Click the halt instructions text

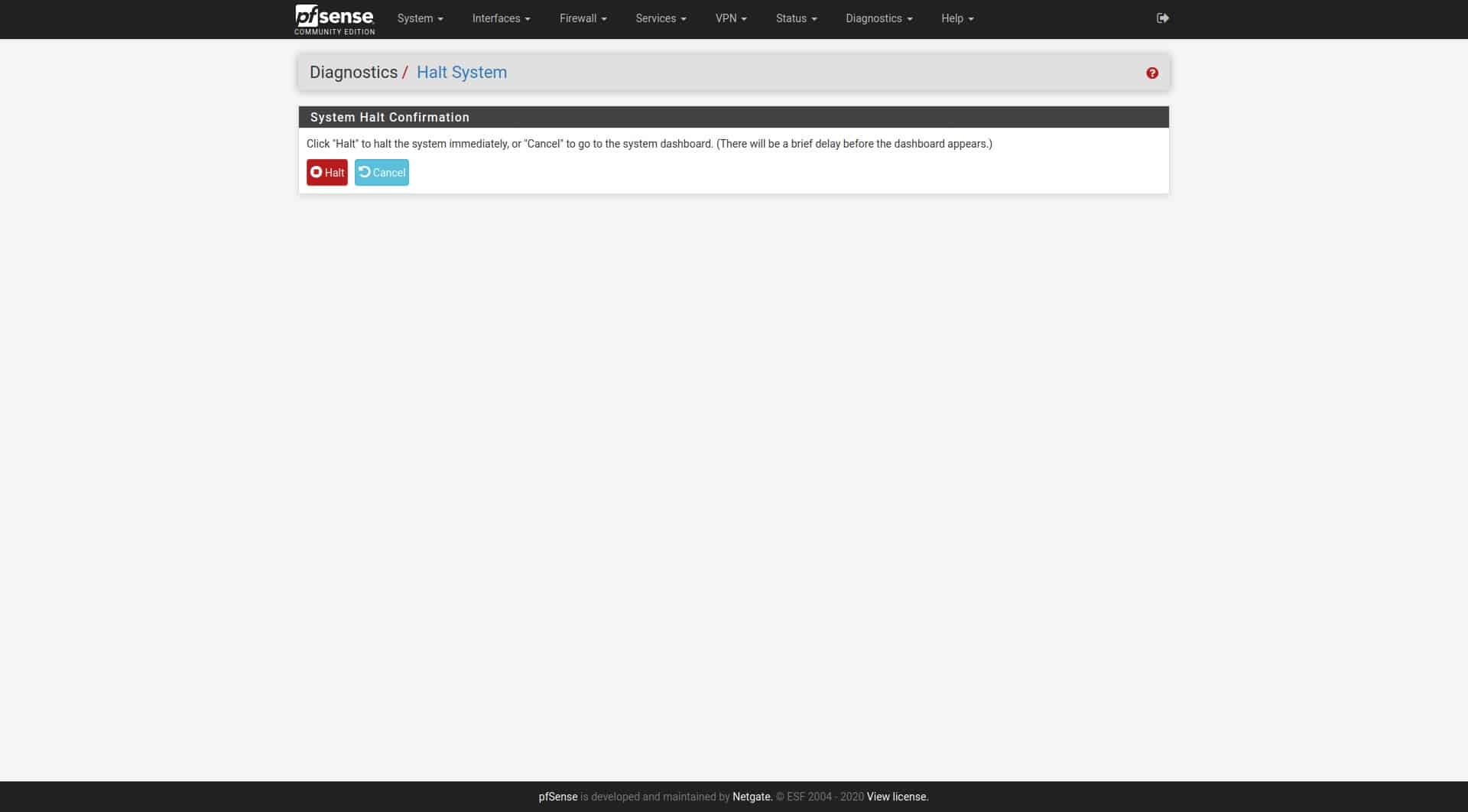(x=649, y=144)
